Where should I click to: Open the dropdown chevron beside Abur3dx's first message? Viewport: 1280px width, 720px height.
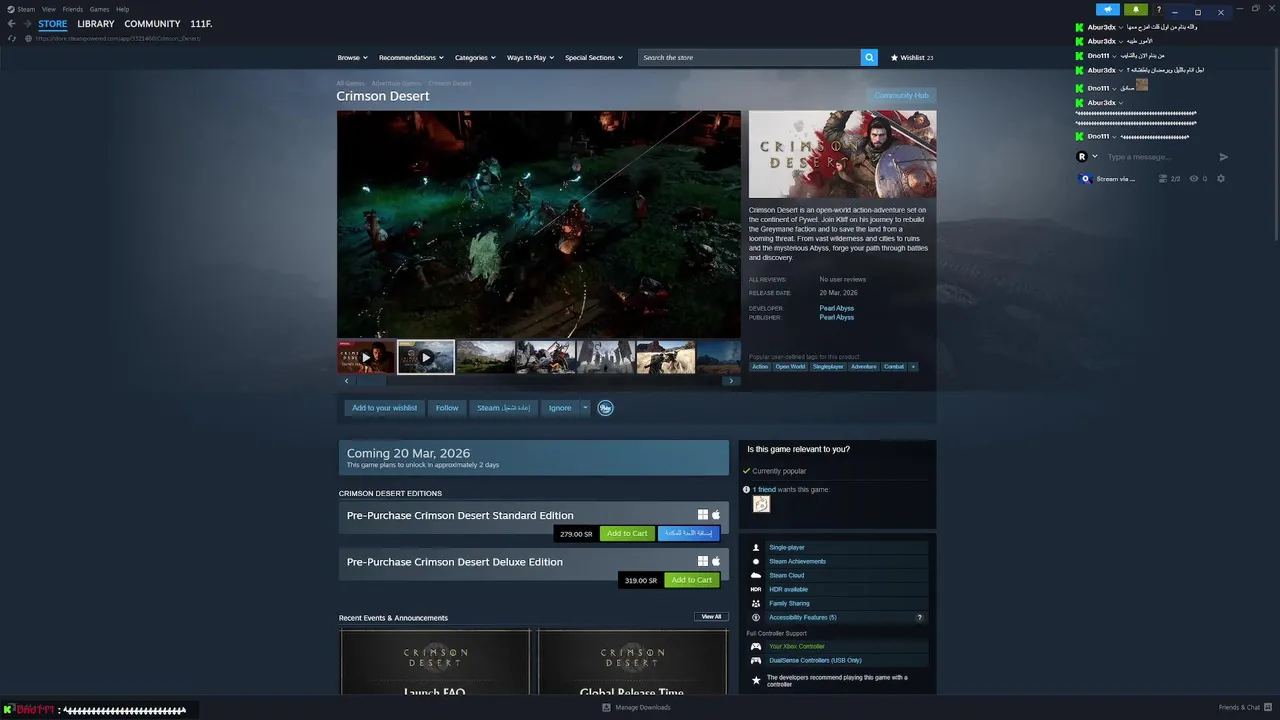pos(1121,27)
